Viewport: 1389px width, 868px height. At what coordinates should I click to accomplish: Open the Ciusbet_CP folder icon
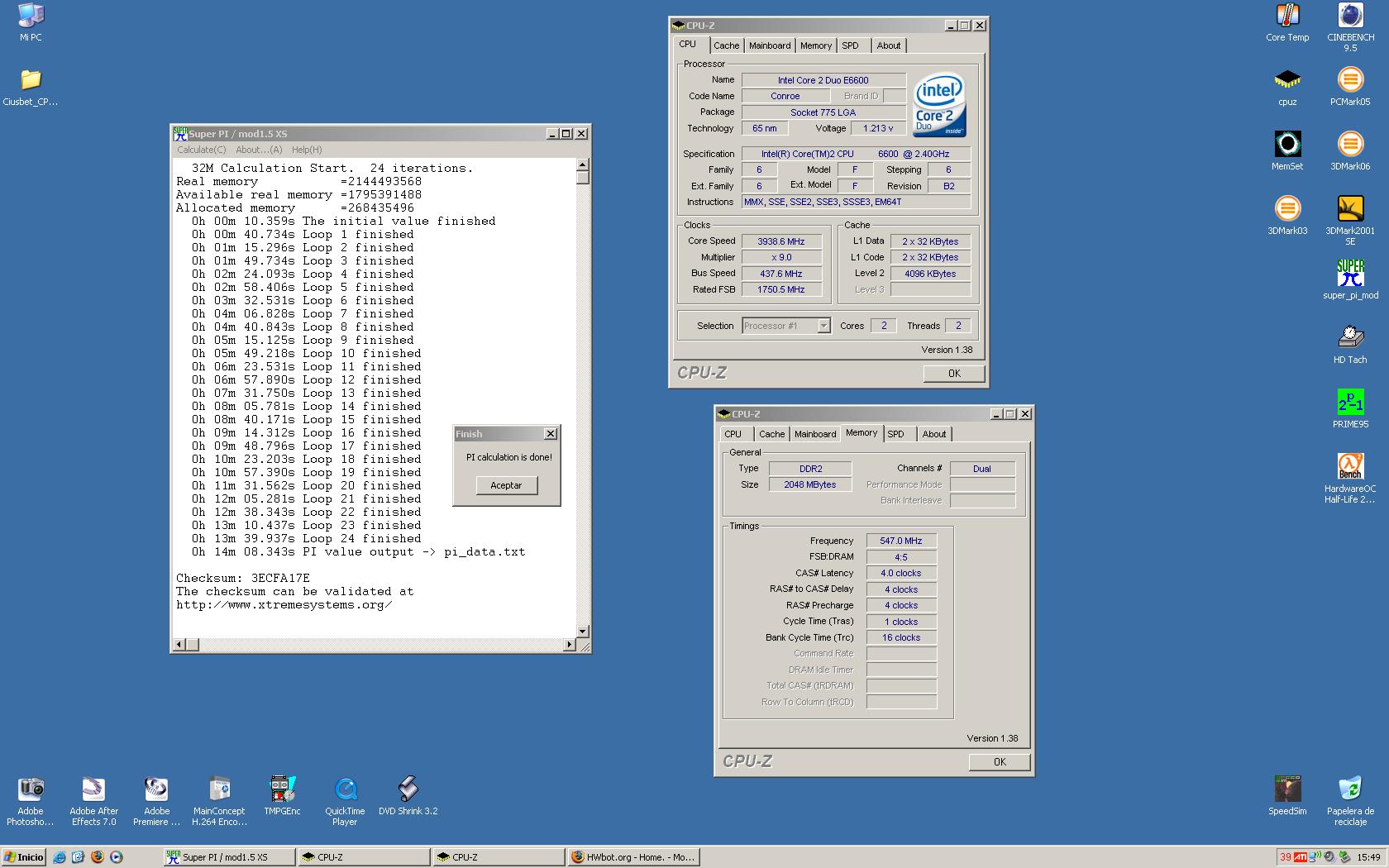(31, 87)
